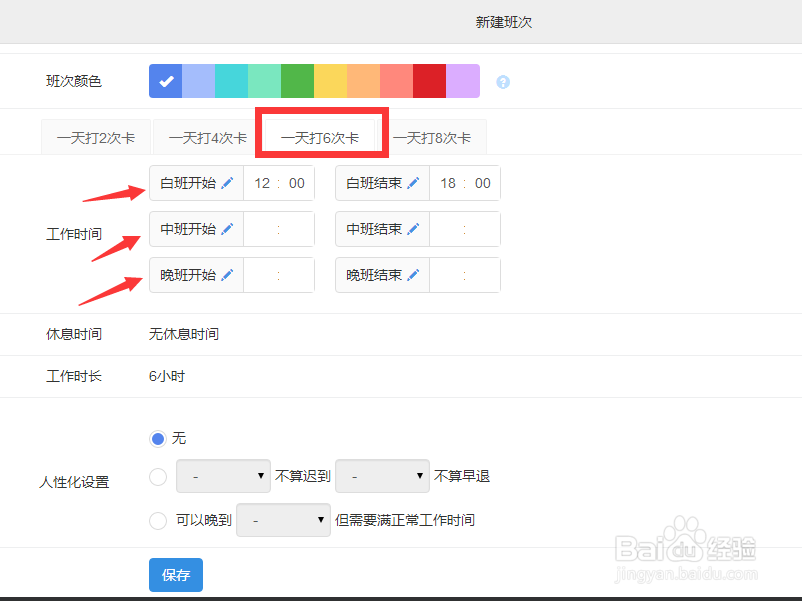Edit the 晚班结束 label pencil icon
The width and height of the screenshot is (802, 601).
(413, 275)
